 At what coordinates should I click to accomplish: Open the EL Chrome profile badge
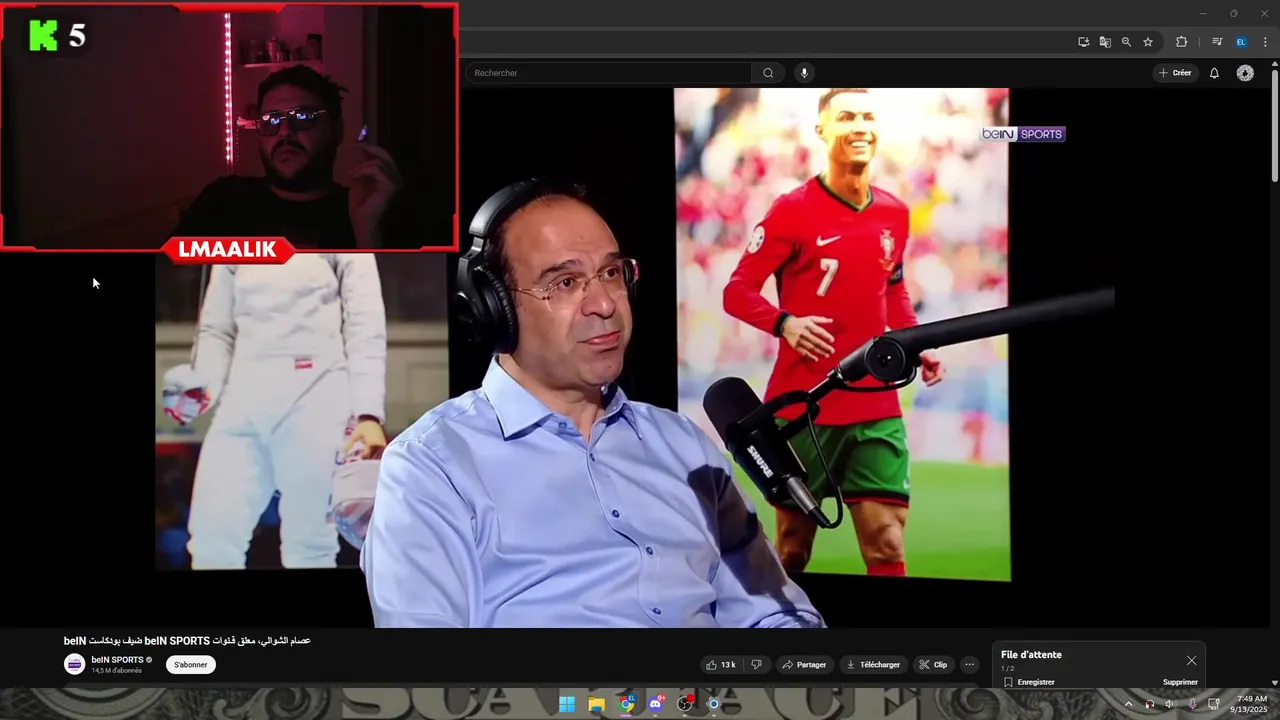pos(1241,42)
